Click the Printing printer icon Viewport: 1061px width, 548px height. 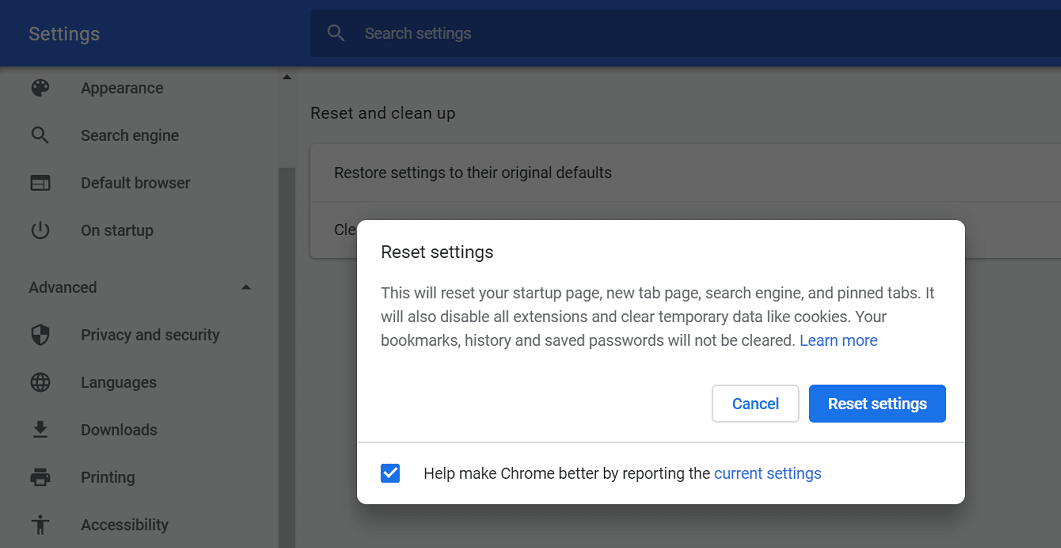[40, 477]
